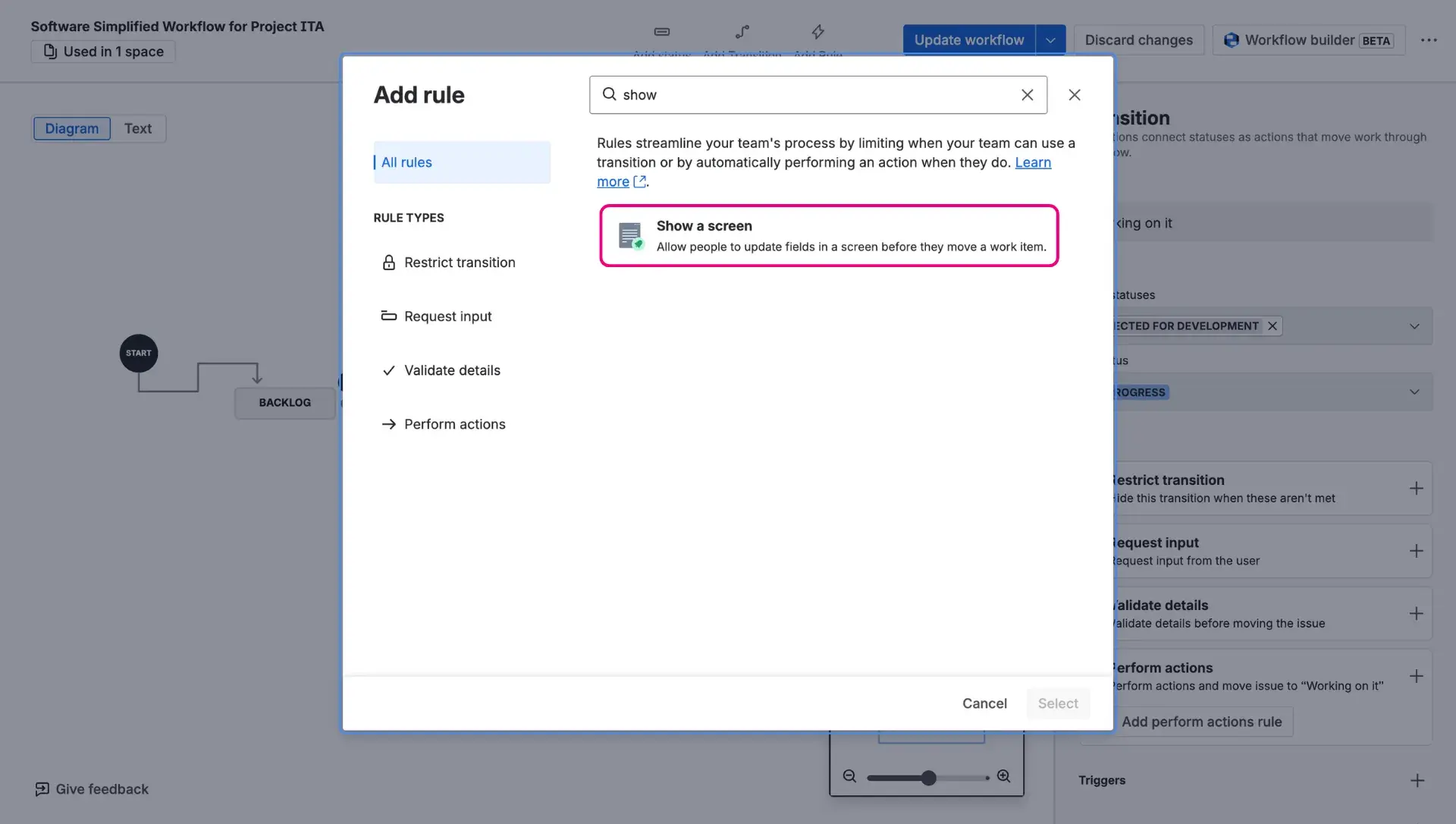This screenshot has height=824, width=1456.
Task: Open the more options ellipsis menu
Action: (x=1429, y=40)
